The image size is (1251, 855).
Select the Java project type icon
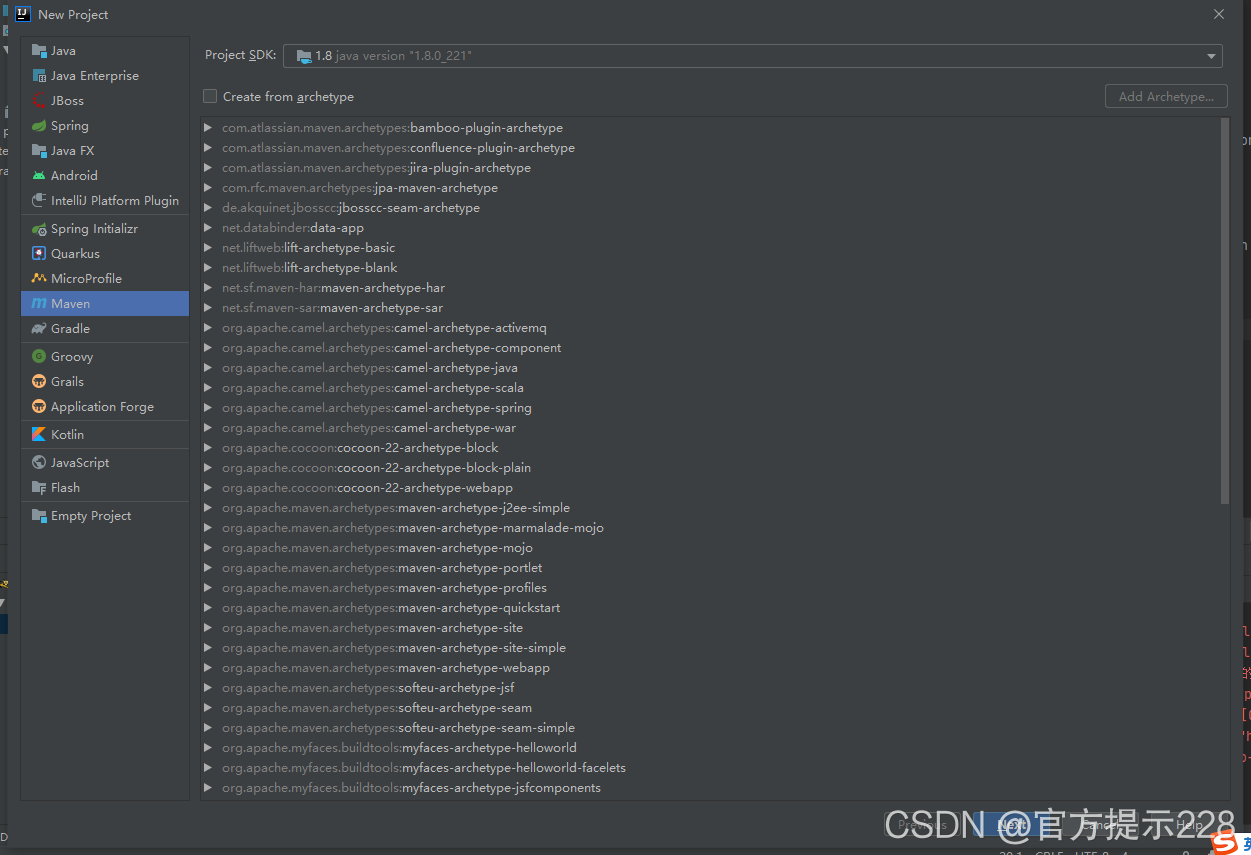point(39,51)
